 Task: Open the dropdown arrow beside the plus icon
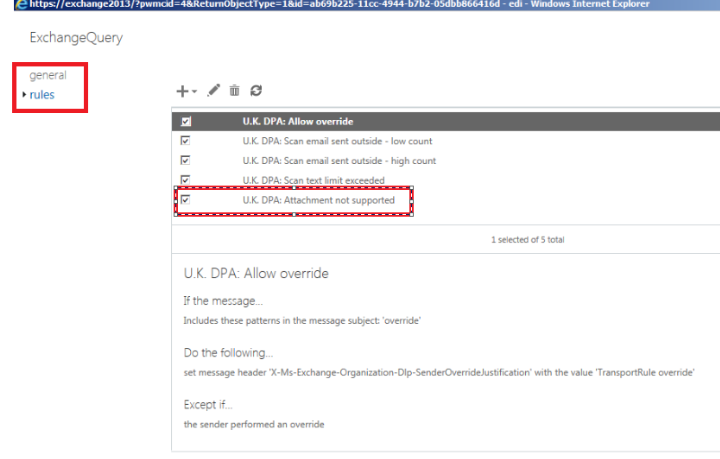click(x=193, y=92)
